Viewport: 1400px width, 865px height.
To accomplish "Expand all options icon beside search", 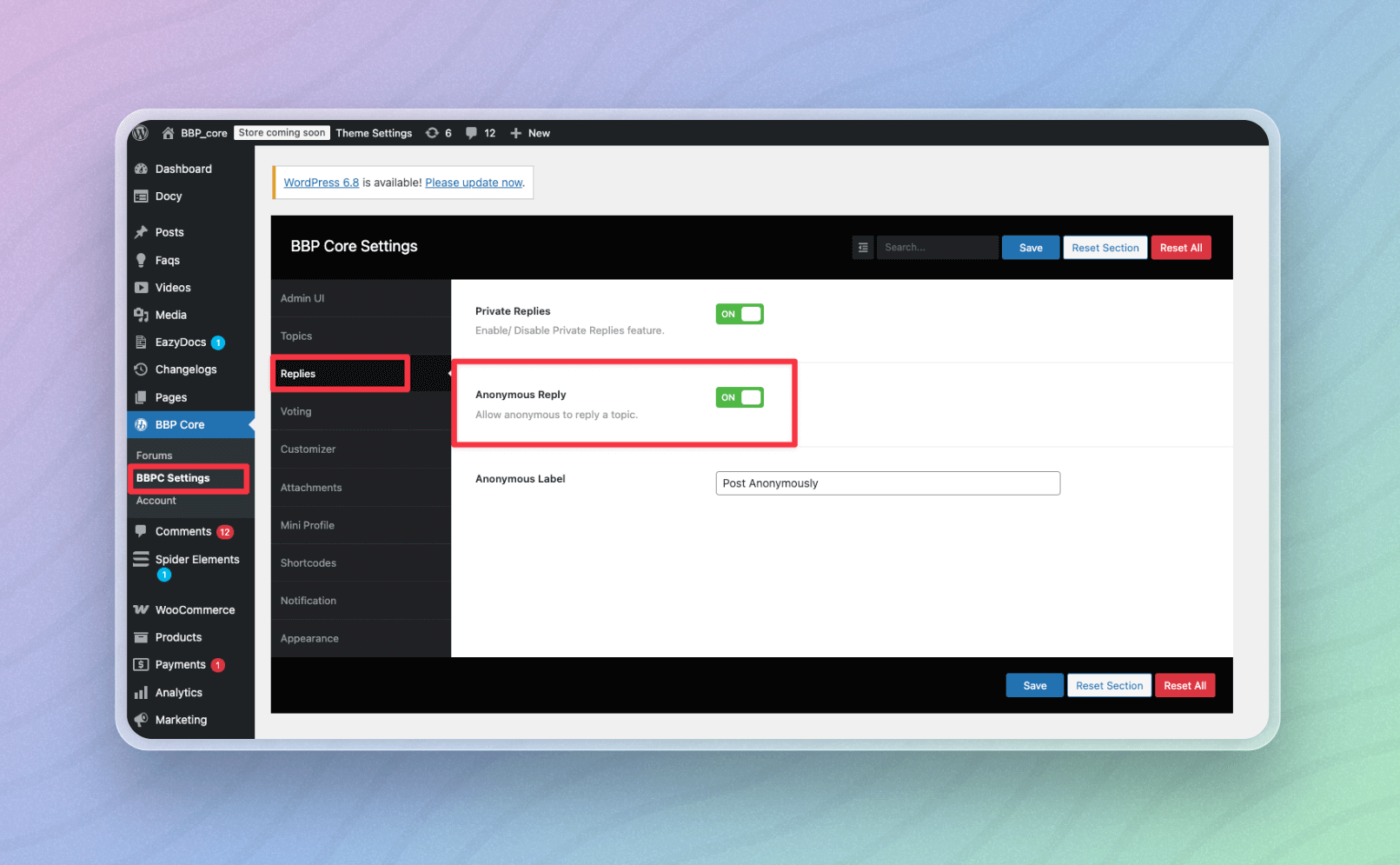I will coord(863,248).
